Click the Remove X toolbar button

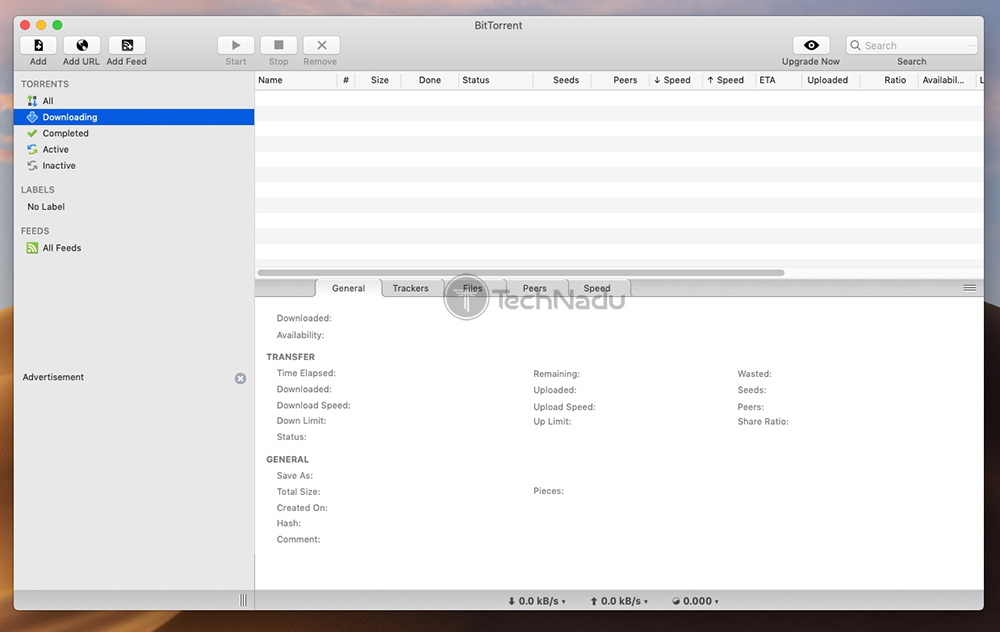(x=321, y=45)
